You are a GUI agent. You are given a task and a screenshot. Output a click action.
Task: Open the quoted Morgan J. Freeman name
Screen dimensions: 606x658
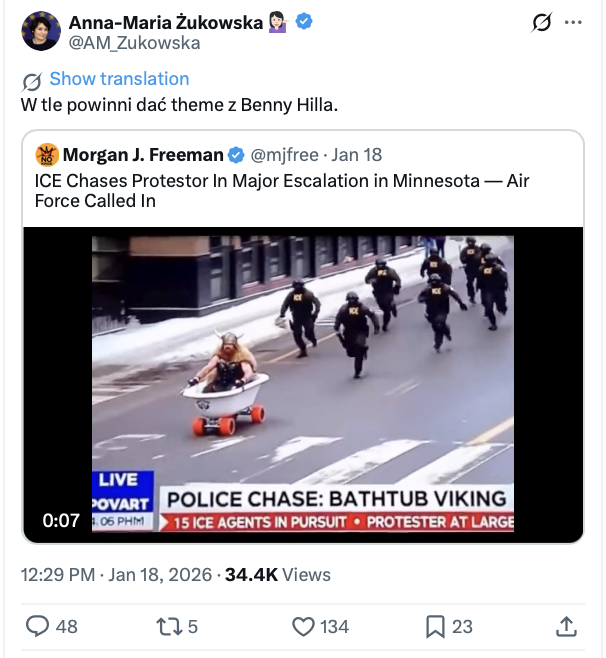tap(142, 155)
